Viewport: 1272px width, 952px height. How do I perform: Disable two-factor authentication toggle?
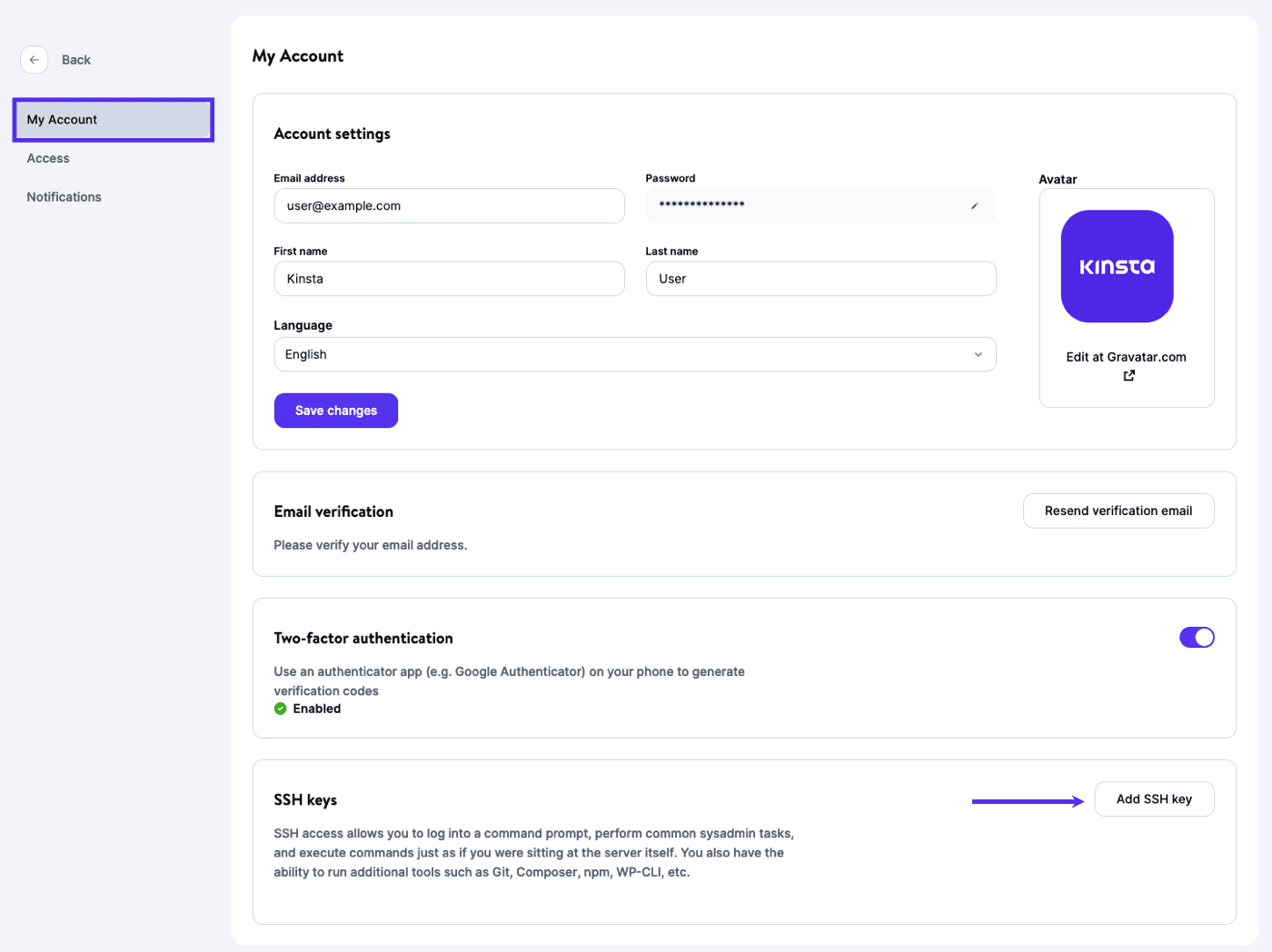point(1196,637)
